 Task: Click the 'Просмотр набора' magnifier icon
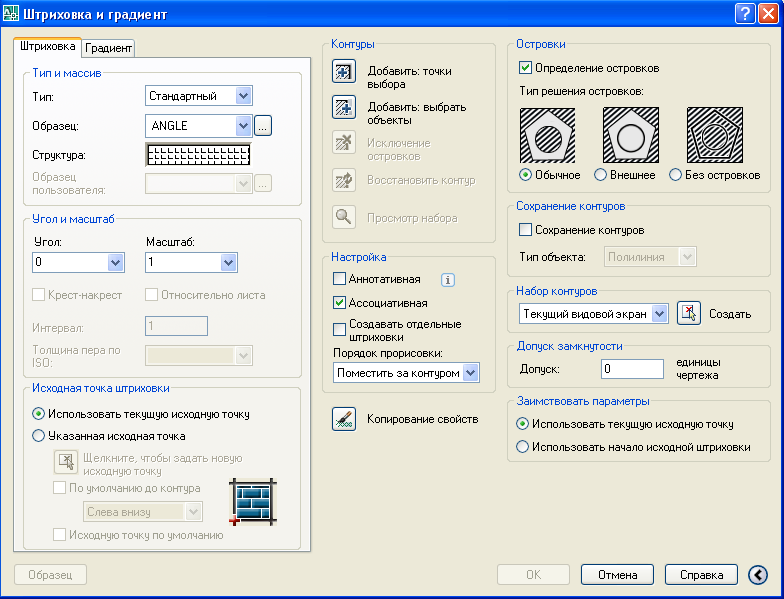344,217
